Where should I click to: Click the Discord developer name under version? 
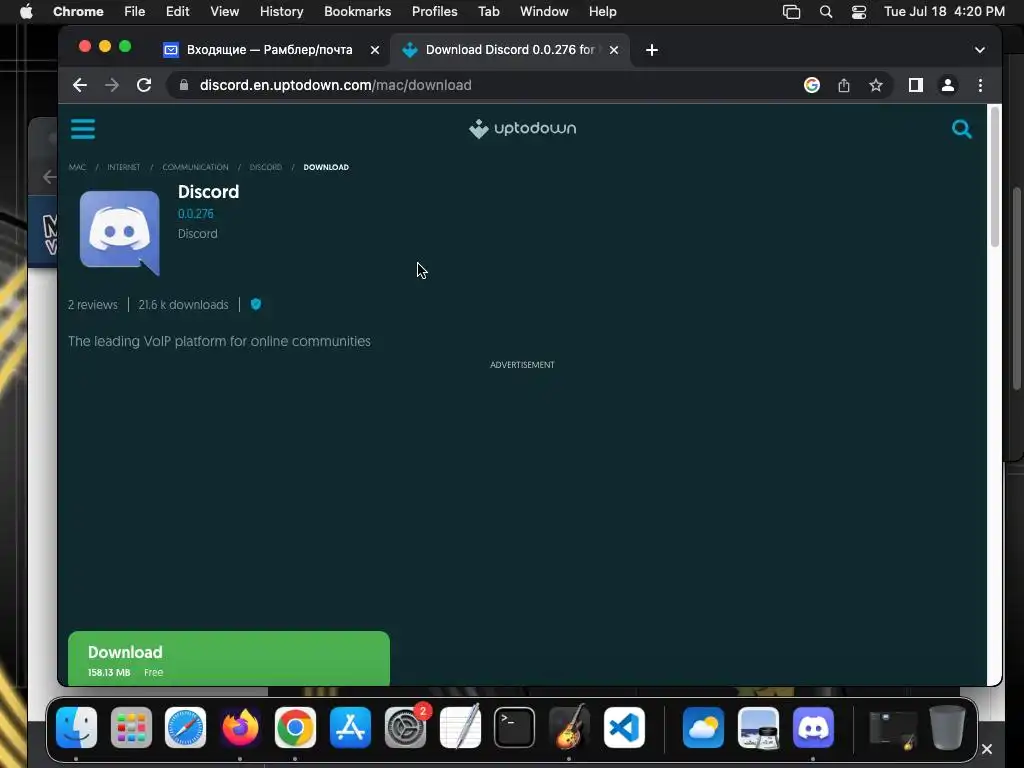[x=198, y=234]
